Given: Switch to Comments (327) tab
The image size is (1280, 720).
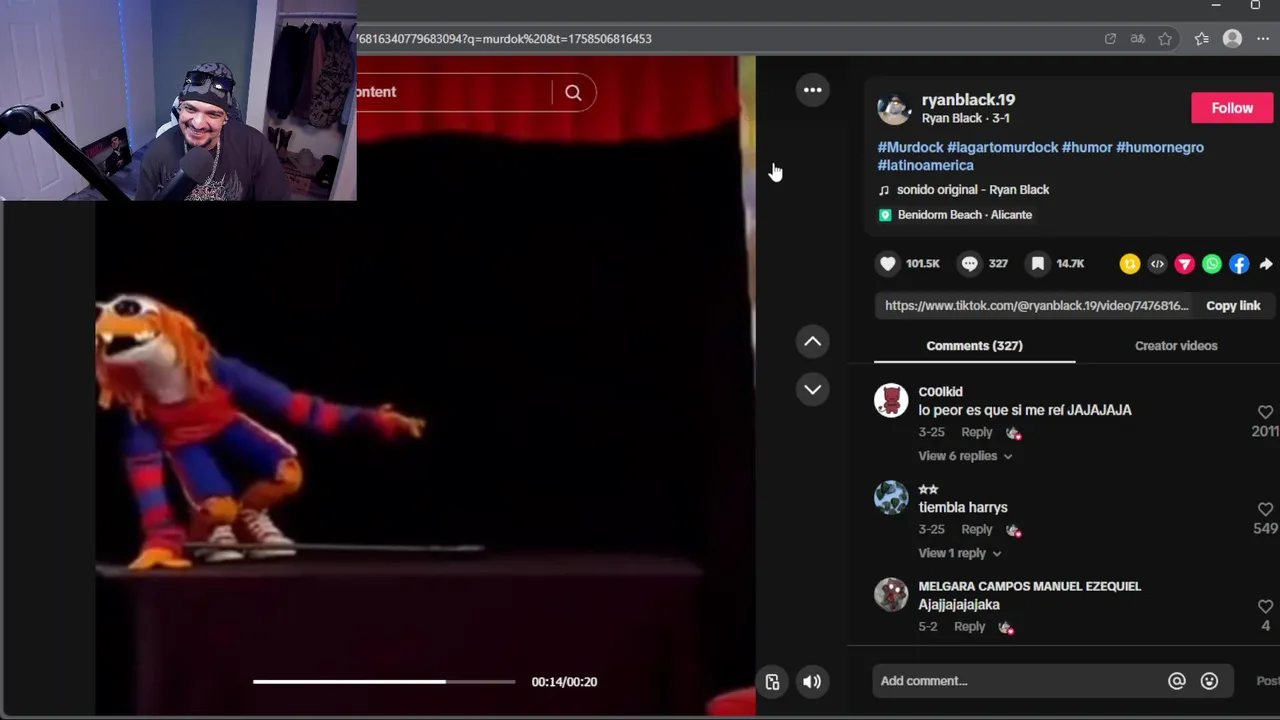Looking at the screenshot, I should (974, 346).
